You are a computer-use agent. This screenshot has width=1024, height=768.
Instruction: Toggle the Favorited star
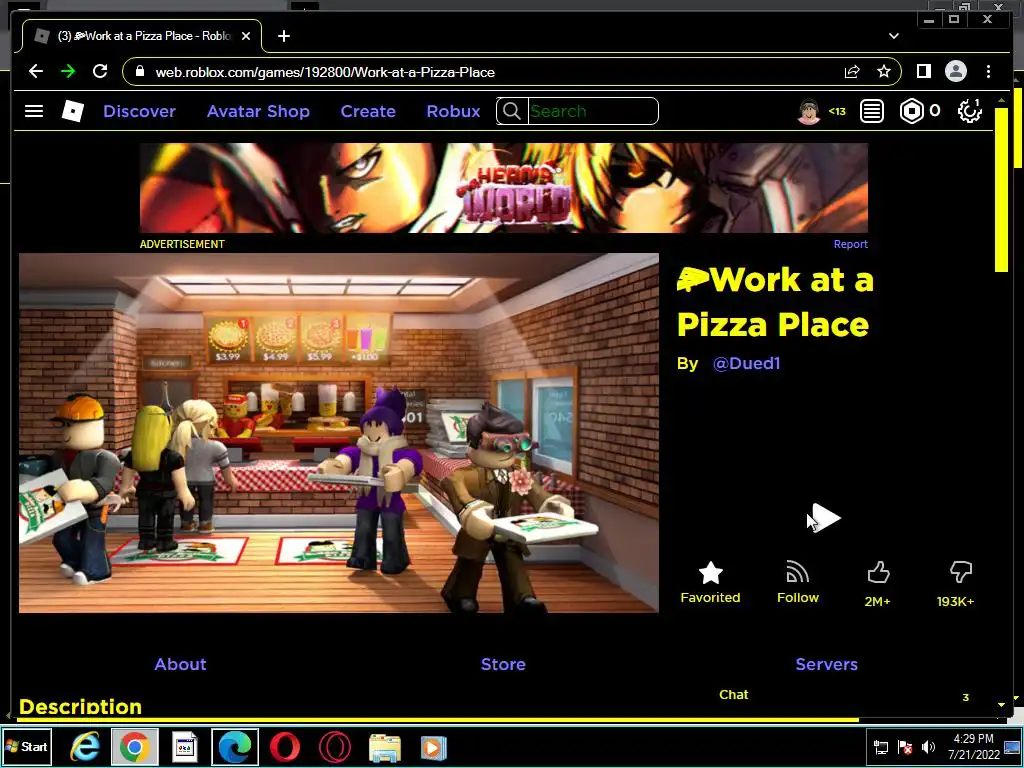[711, 573]
